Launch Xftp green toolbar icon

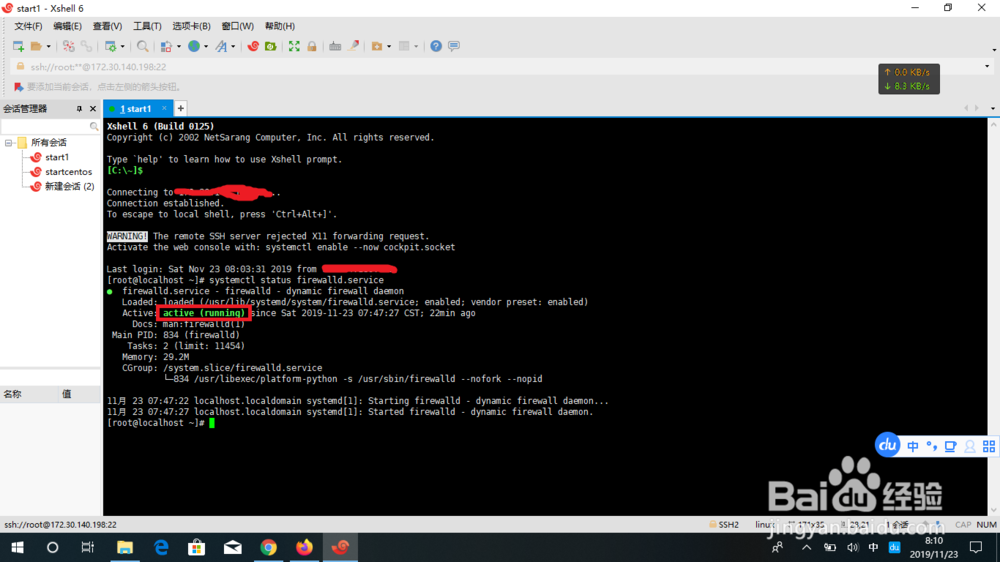[271, 46]
